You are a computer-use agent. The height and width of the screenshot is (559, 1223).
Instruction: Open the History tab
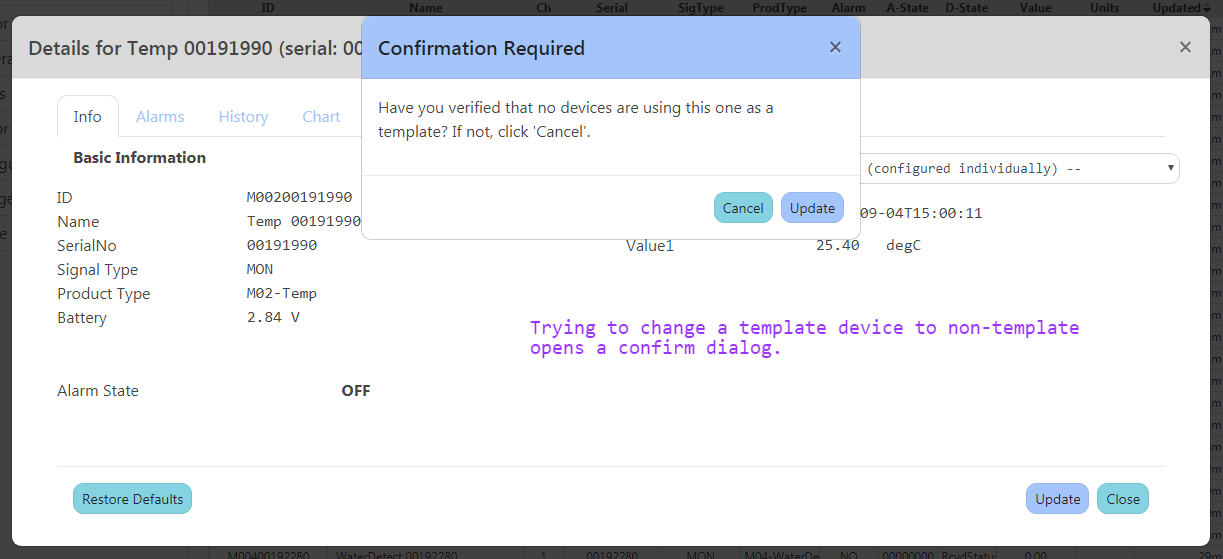click(243, 116)
